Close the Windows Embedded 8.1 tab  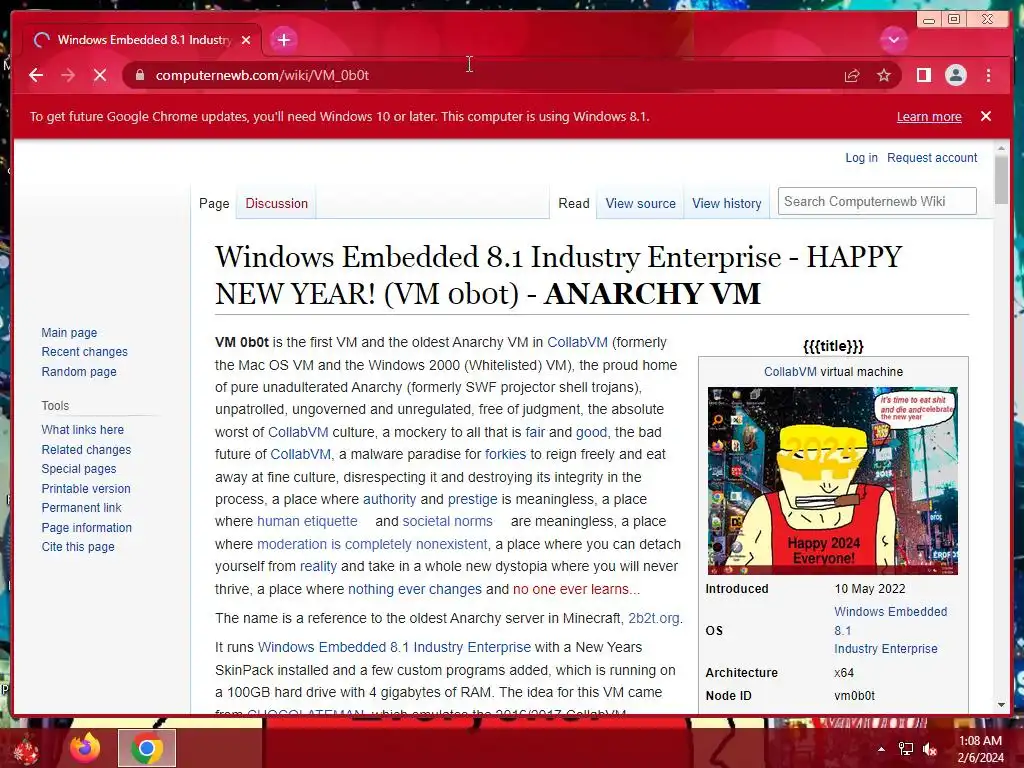(246, 40)
